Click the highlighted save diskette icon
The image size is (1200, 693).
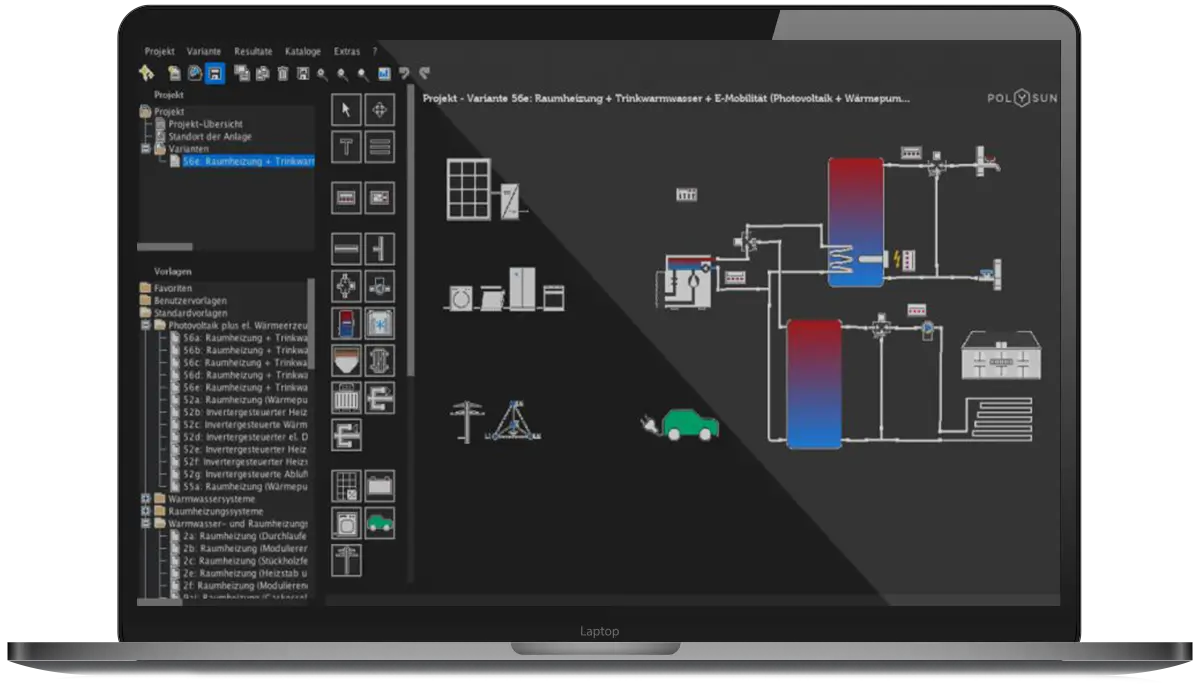pyautogui.click(x=215, y=73)
